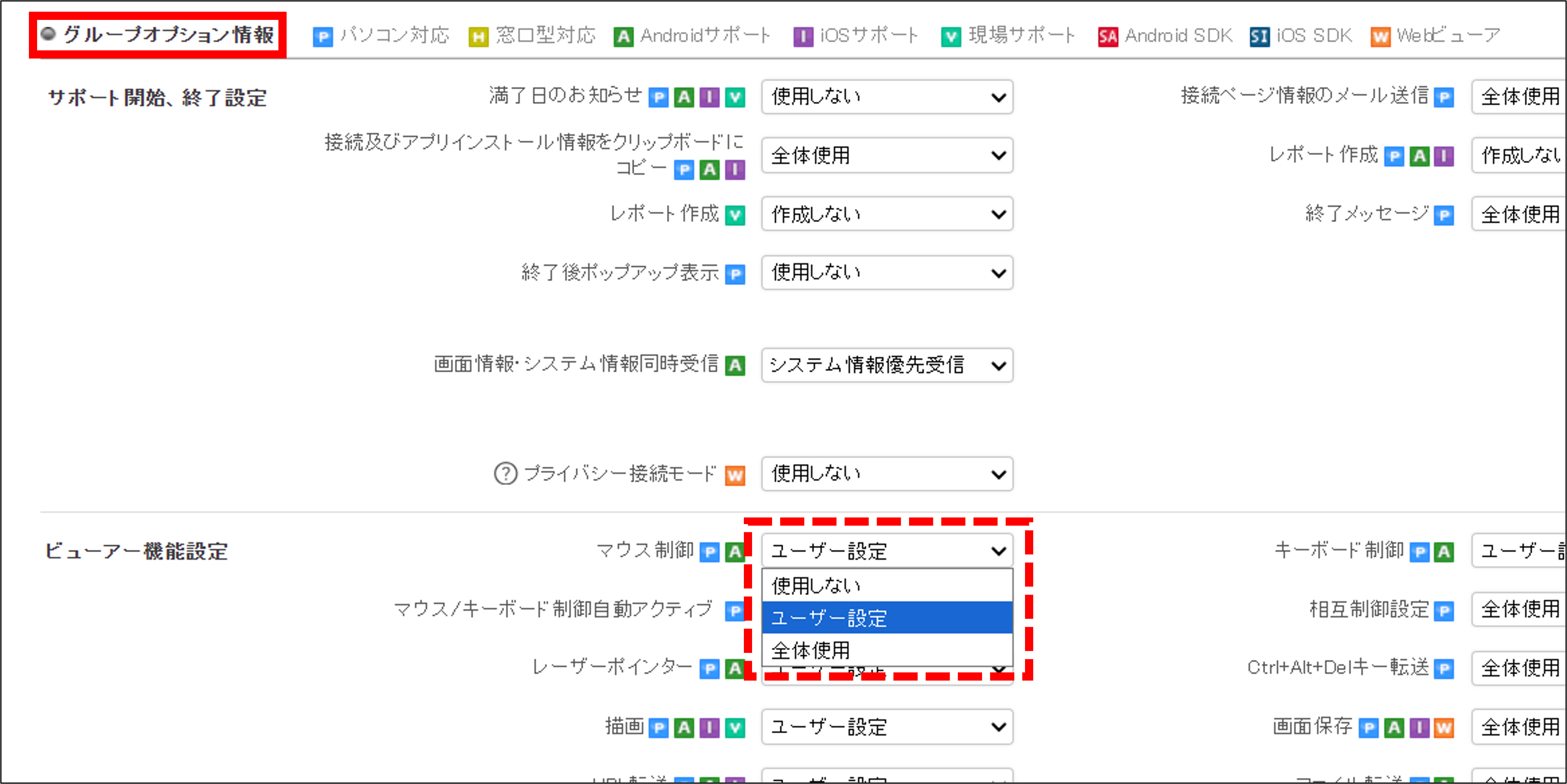Click the SI iOS SDK icon

point(1259,36)
